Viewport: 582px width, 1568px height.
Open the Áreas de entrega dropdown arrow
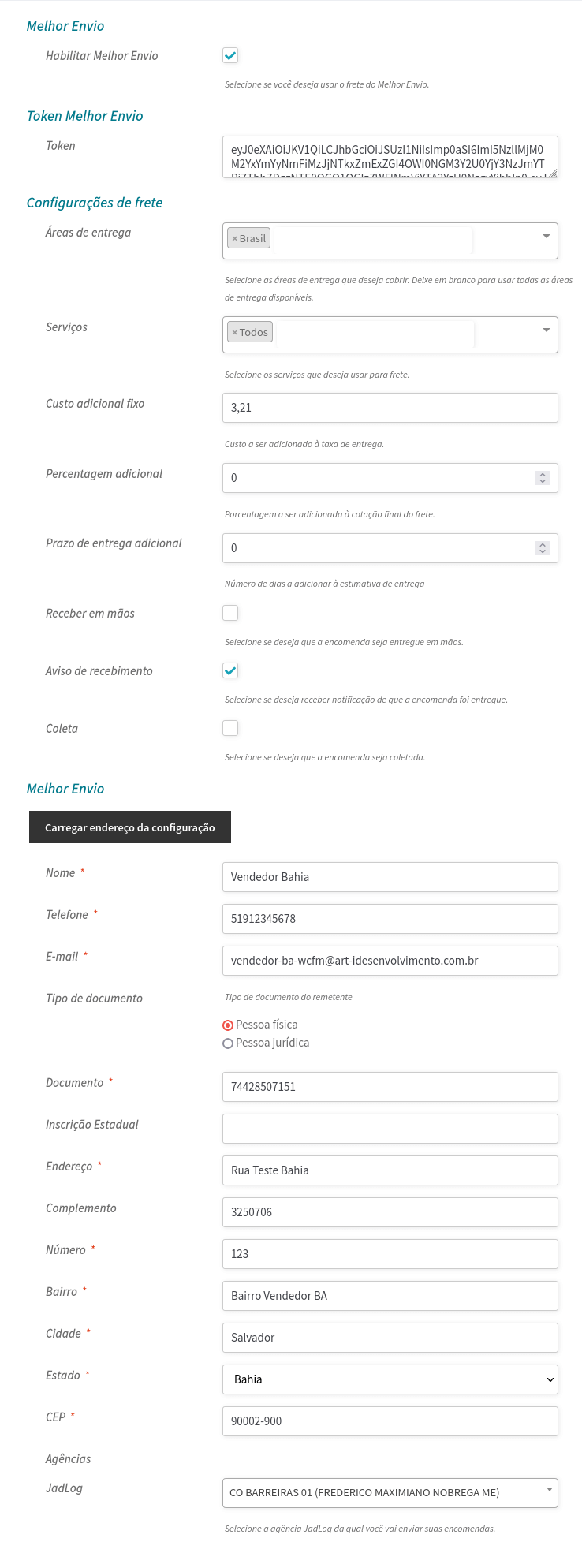[x=546, y=237]
